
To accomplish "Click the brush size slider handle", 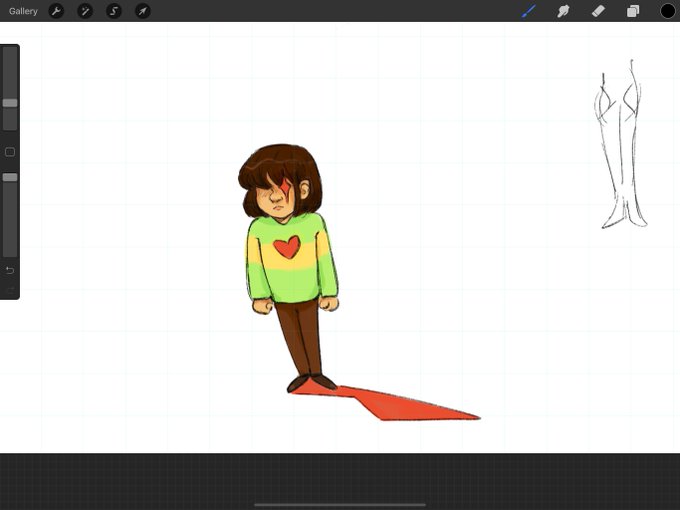I will pyautogui.click(x=10, y=103).
